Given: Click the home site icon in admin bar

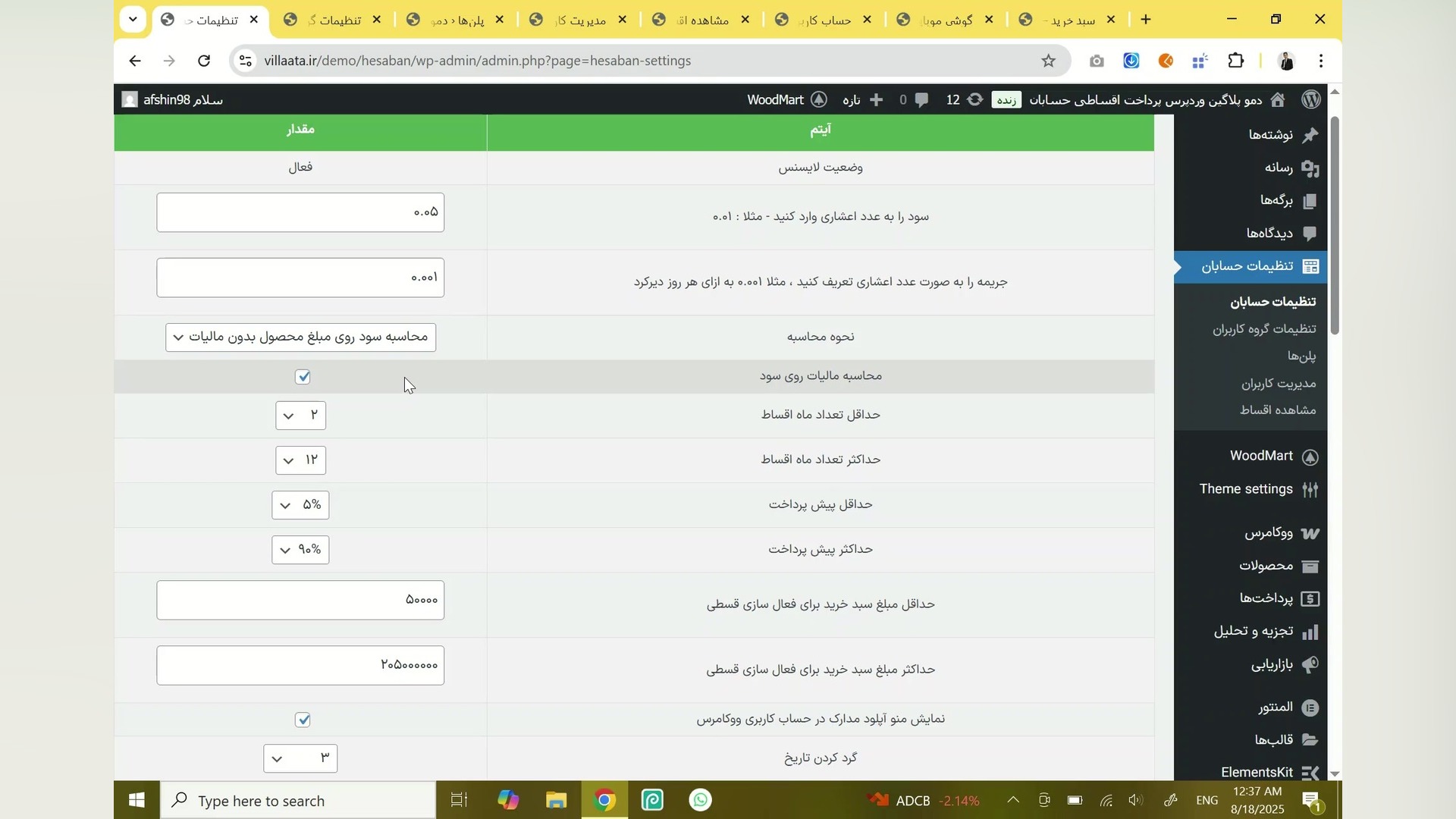Looking at the screenshot, I should (x=1278, y=100).
